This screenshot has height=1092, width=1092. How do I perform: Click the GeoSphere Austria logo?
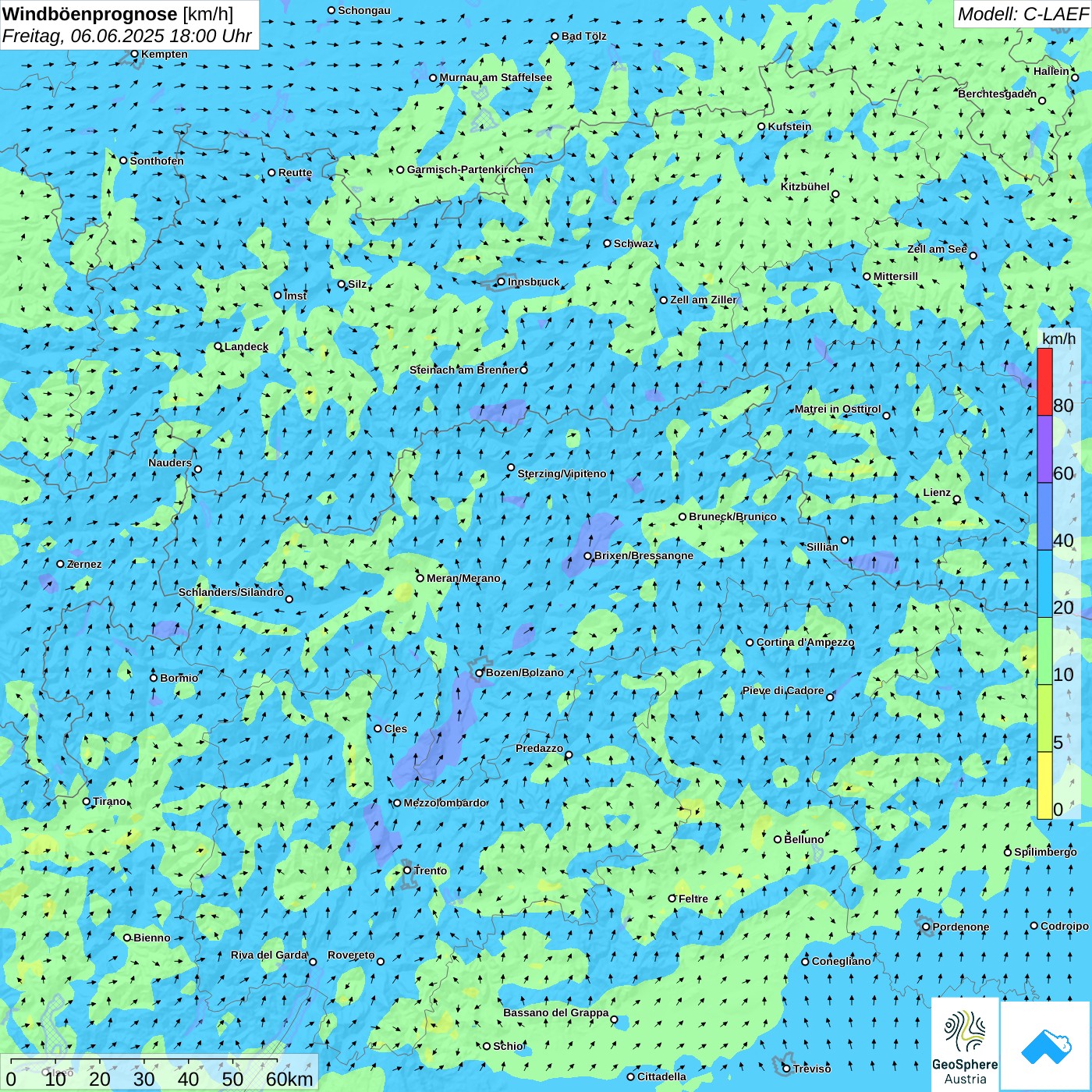[x=965, y=1044]
